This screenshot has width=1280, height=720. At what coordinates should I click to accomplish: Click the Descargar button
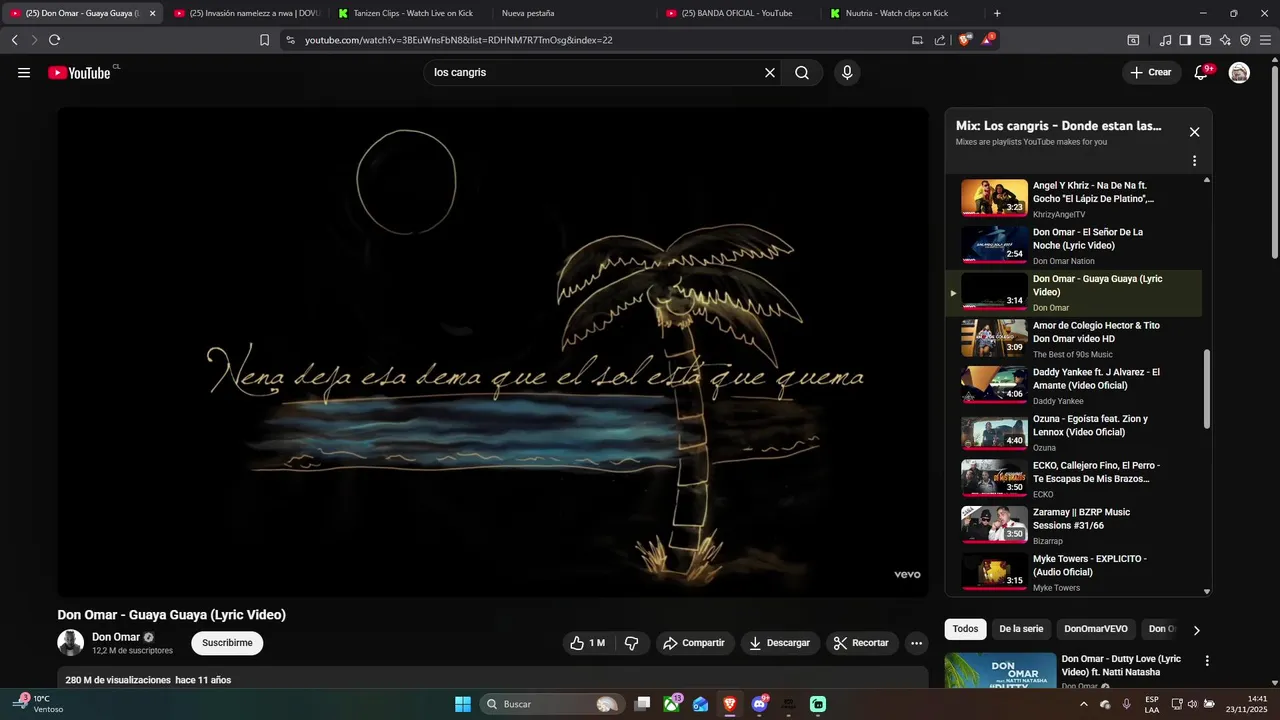[780, 643]
